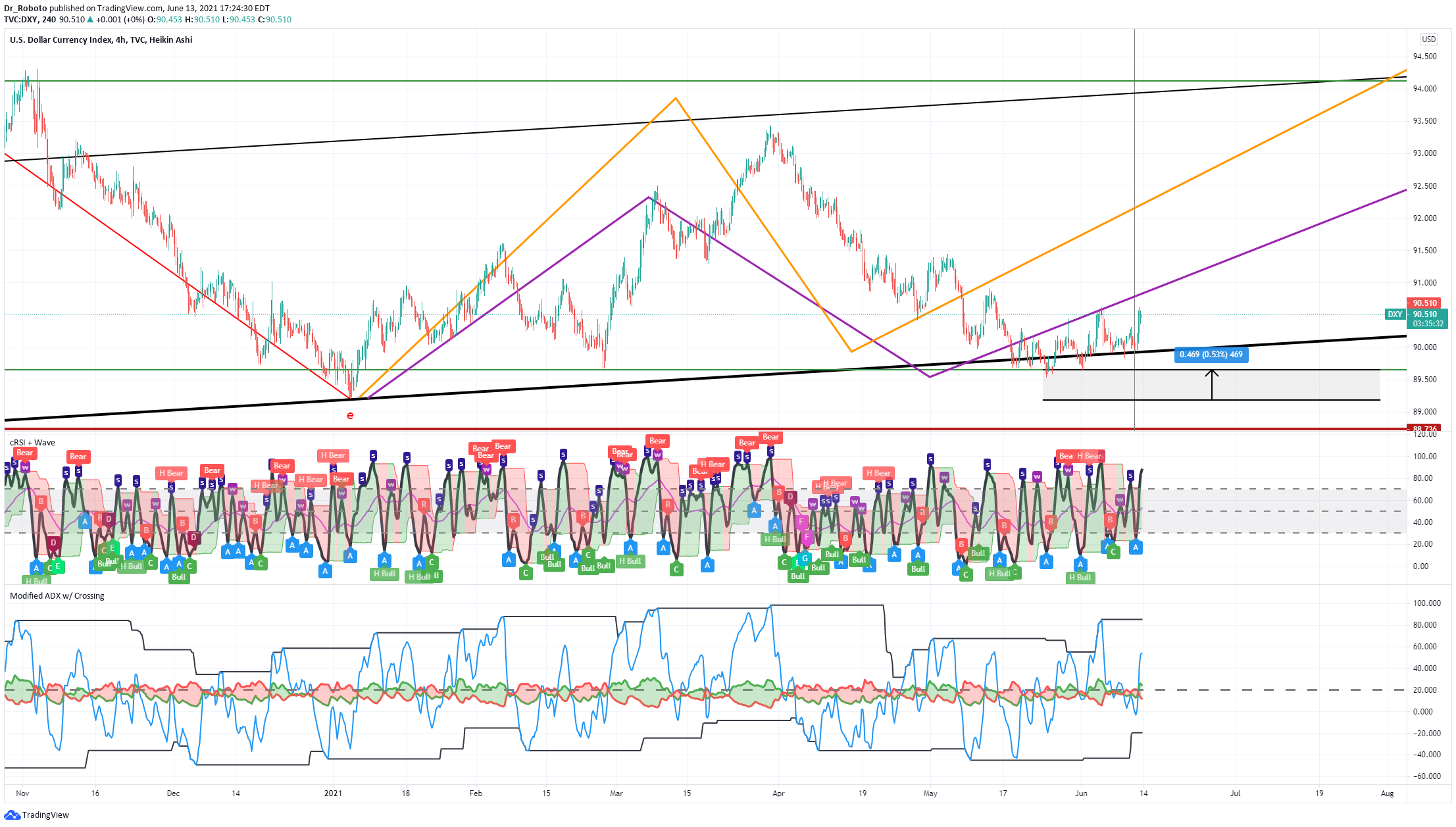Click the Jul label on time axis
The width and height of the screenshot is (1456, 827).
[1235, 793]
